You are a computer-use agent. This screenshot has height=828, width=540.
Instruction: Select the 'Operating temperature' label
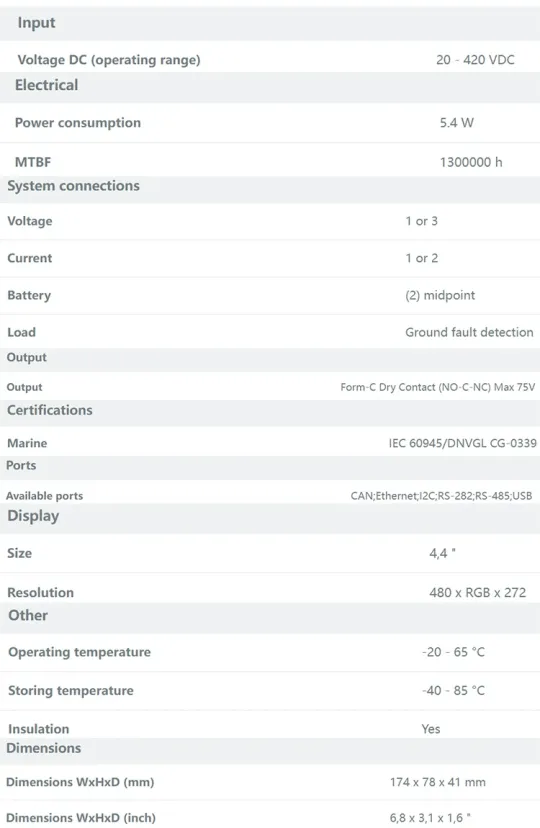(x=80, y=652)
